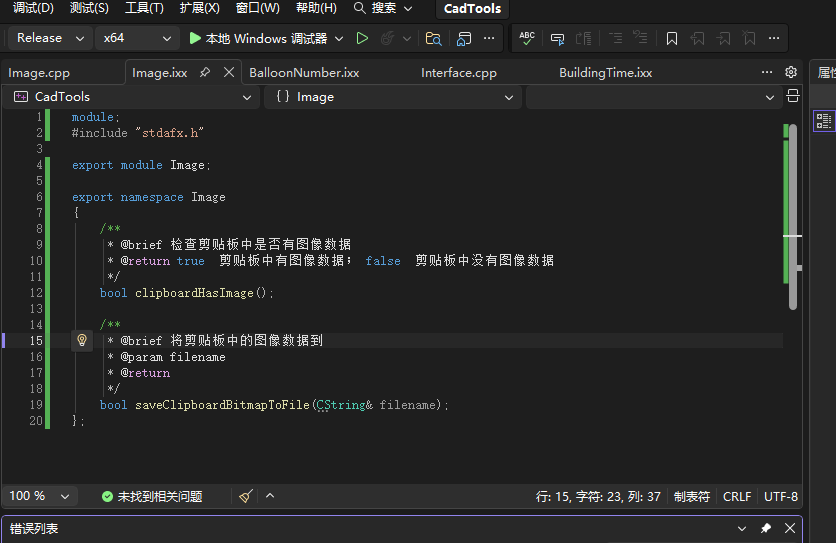Image resolution: width=836 pixels, height=543 pixels.
Task: Click the split editor window icon
Action: [793, 97]
